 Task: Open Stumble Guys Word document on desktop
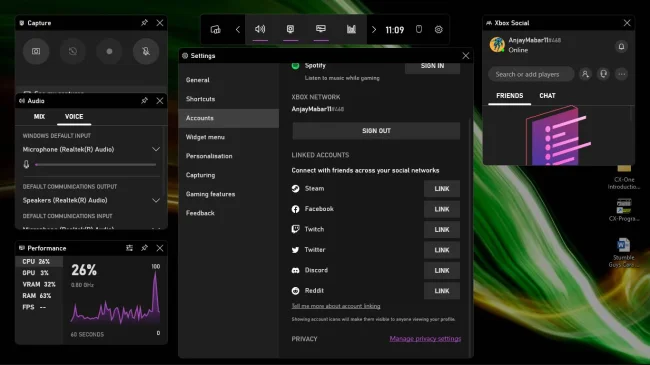coord(623,252)
